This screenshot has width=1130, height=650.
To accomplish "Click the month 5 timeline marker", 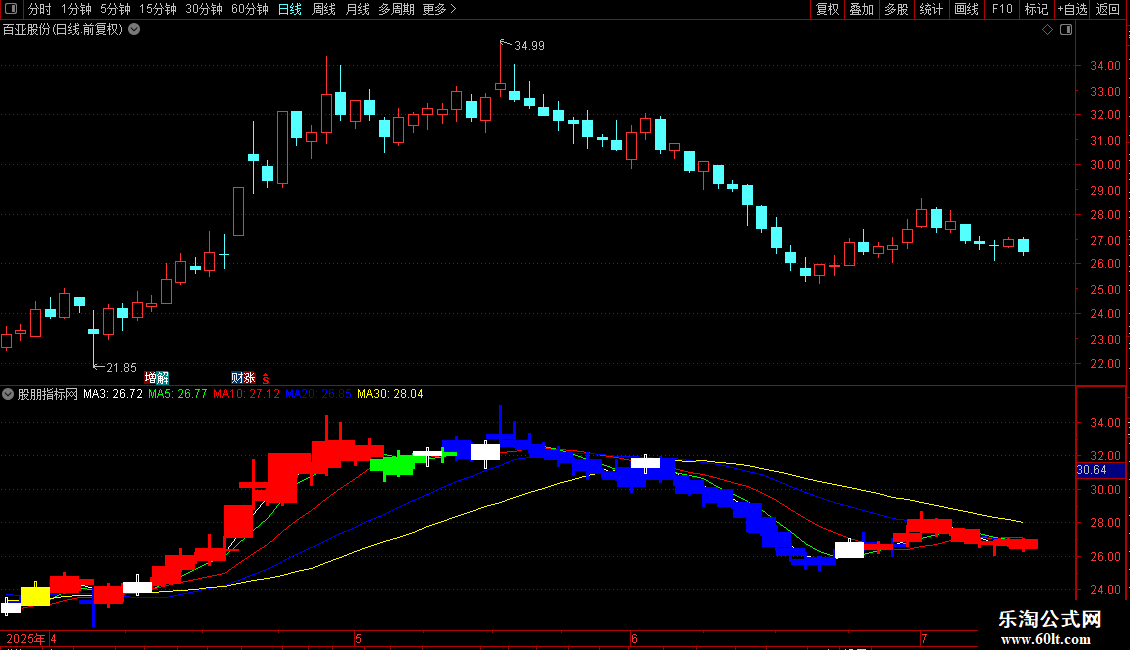I will click(x=358, y=638).
